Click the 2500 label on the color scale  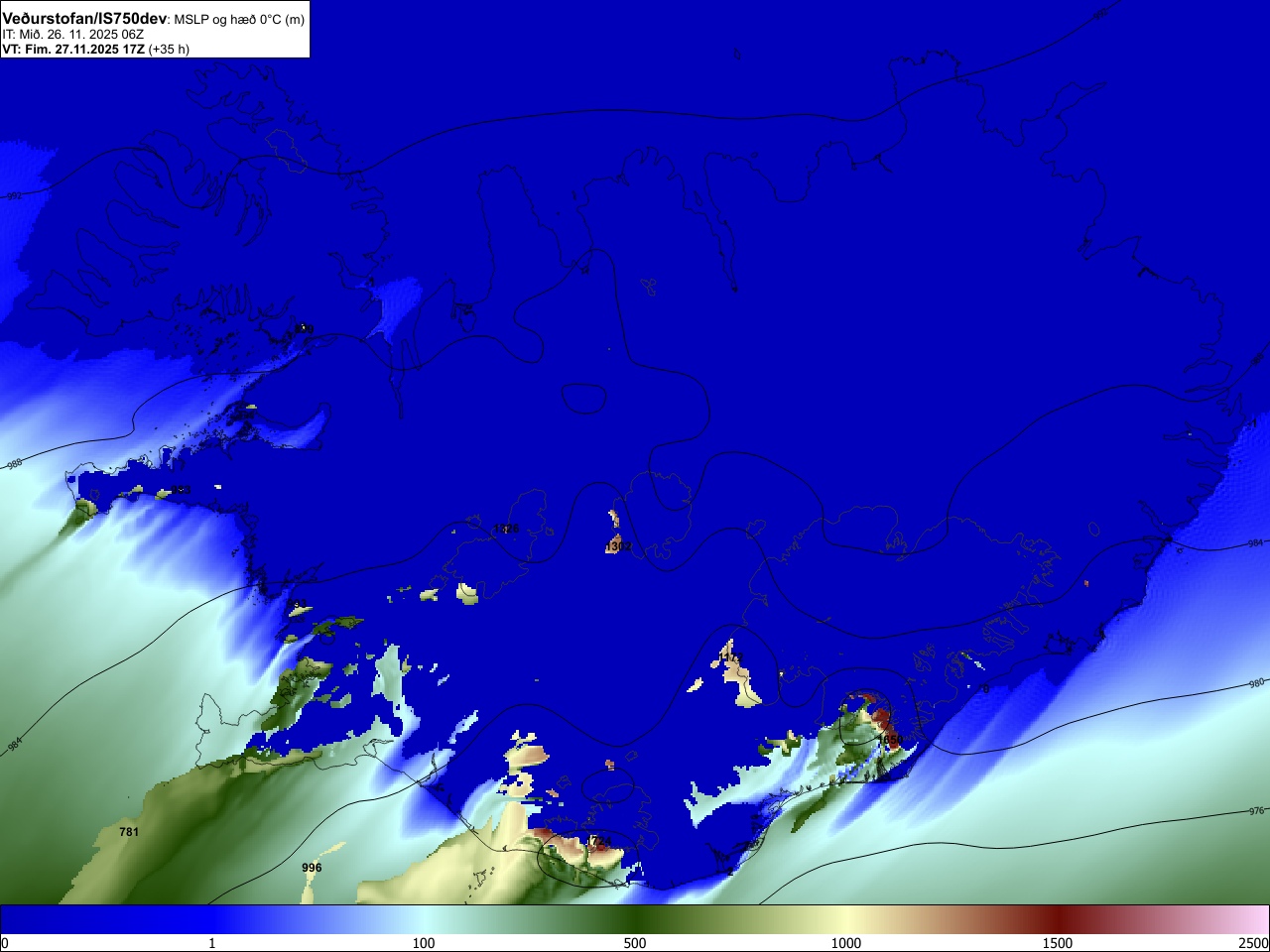coord(1254,943)
